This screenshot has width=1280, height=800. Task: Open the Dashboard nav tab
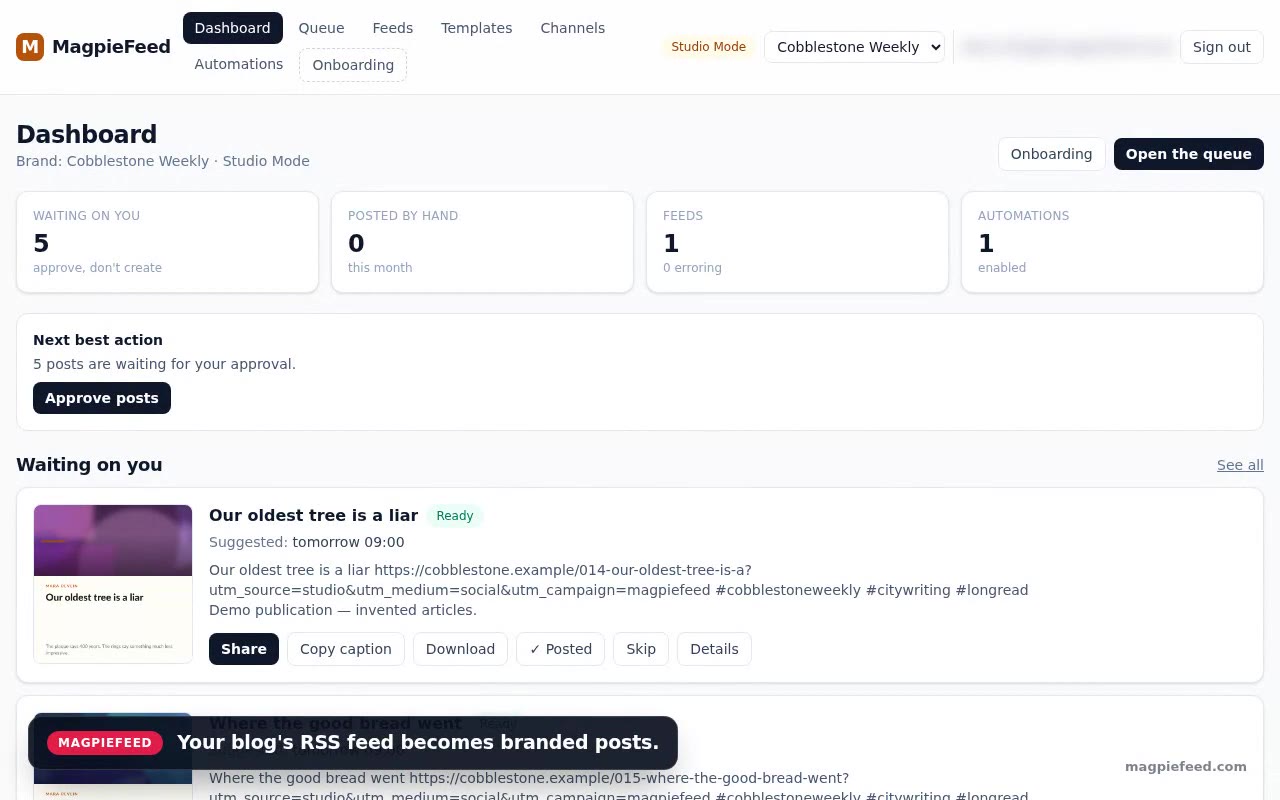233,28
